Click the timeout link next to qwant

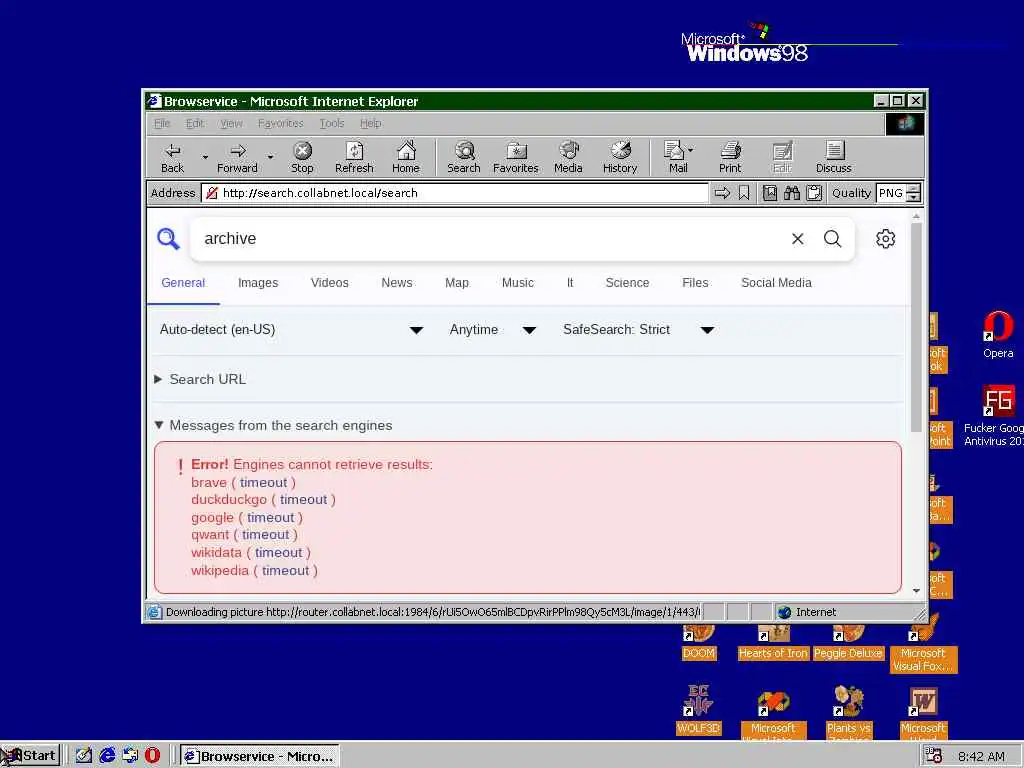tap(266, 535)
